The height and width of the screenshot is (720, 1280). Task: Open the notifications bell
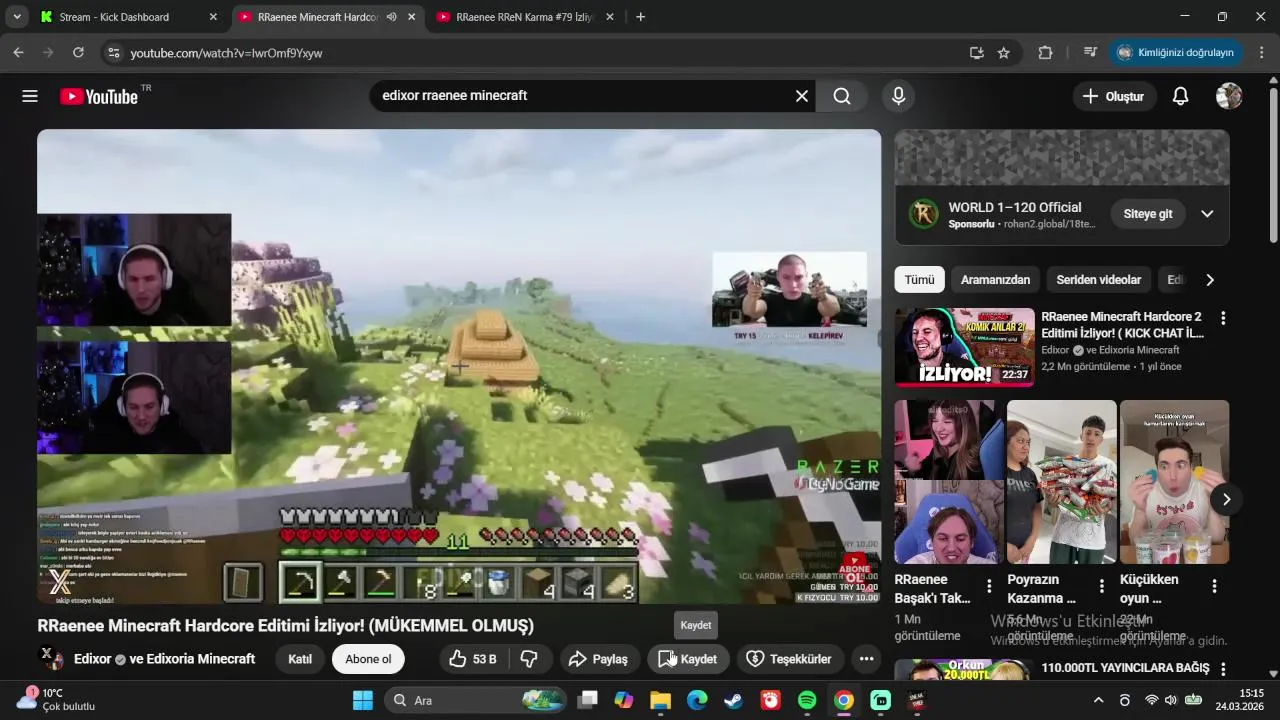coord(1180,96)
